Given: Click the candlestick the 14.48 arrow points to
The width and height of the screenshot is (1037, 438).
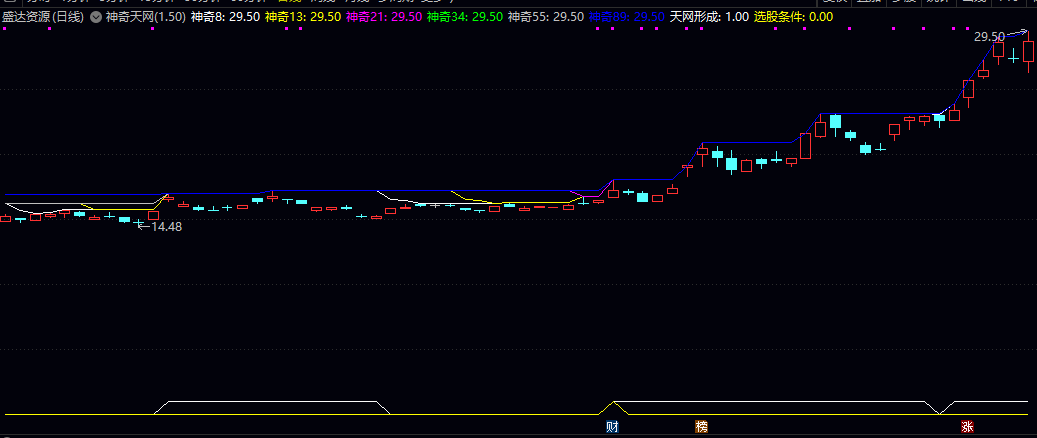Looking at the screenshot, I should coord(139,222).
